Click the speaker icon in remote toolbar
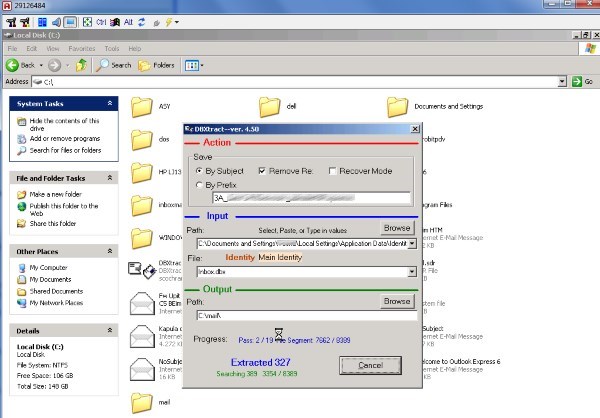Image resolution: width=600 pixels, height=418 pixels. point(56,22)
